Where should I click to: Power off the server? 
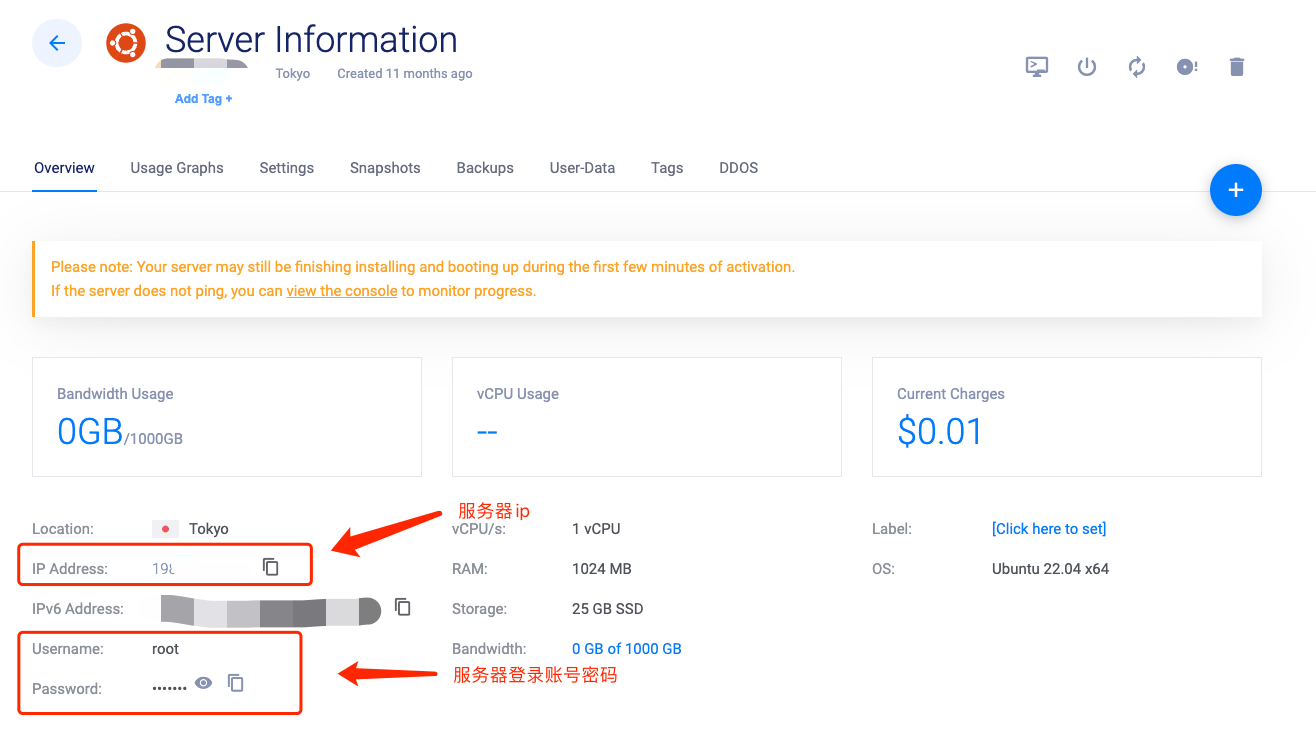(x=1087, y=66)
